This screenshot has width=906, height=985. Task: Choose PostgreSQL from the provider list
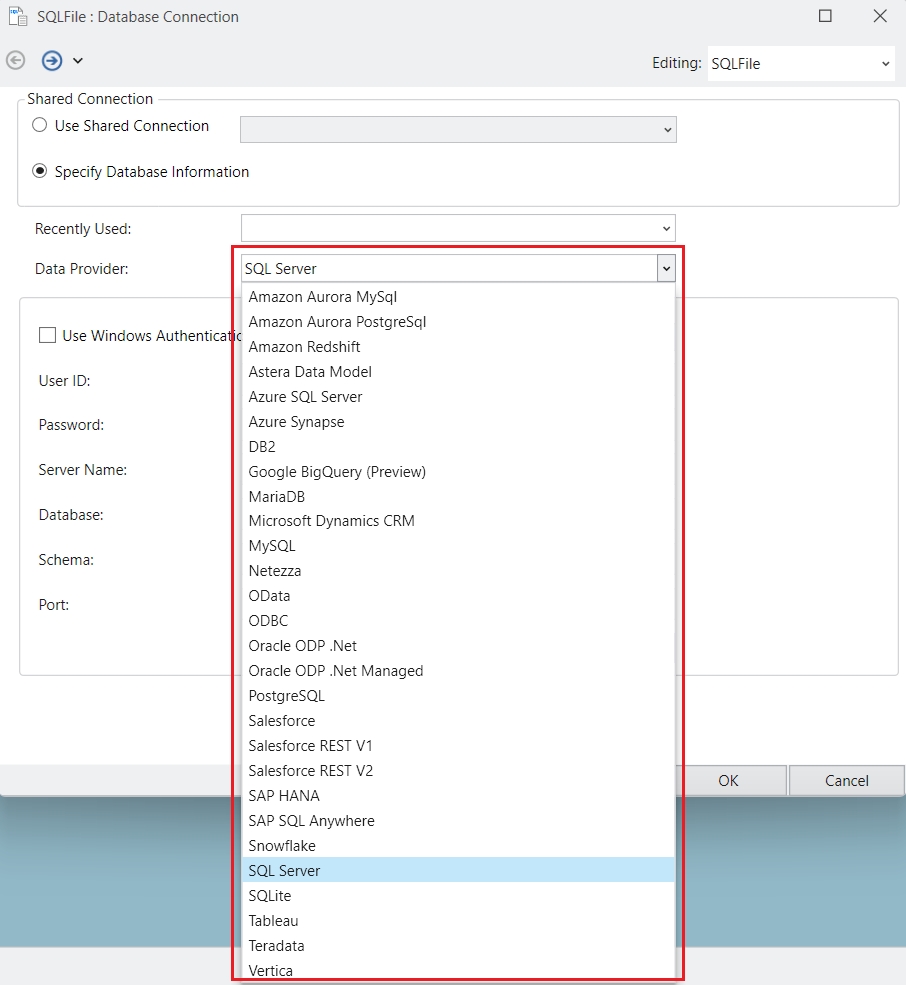point(286,696)
